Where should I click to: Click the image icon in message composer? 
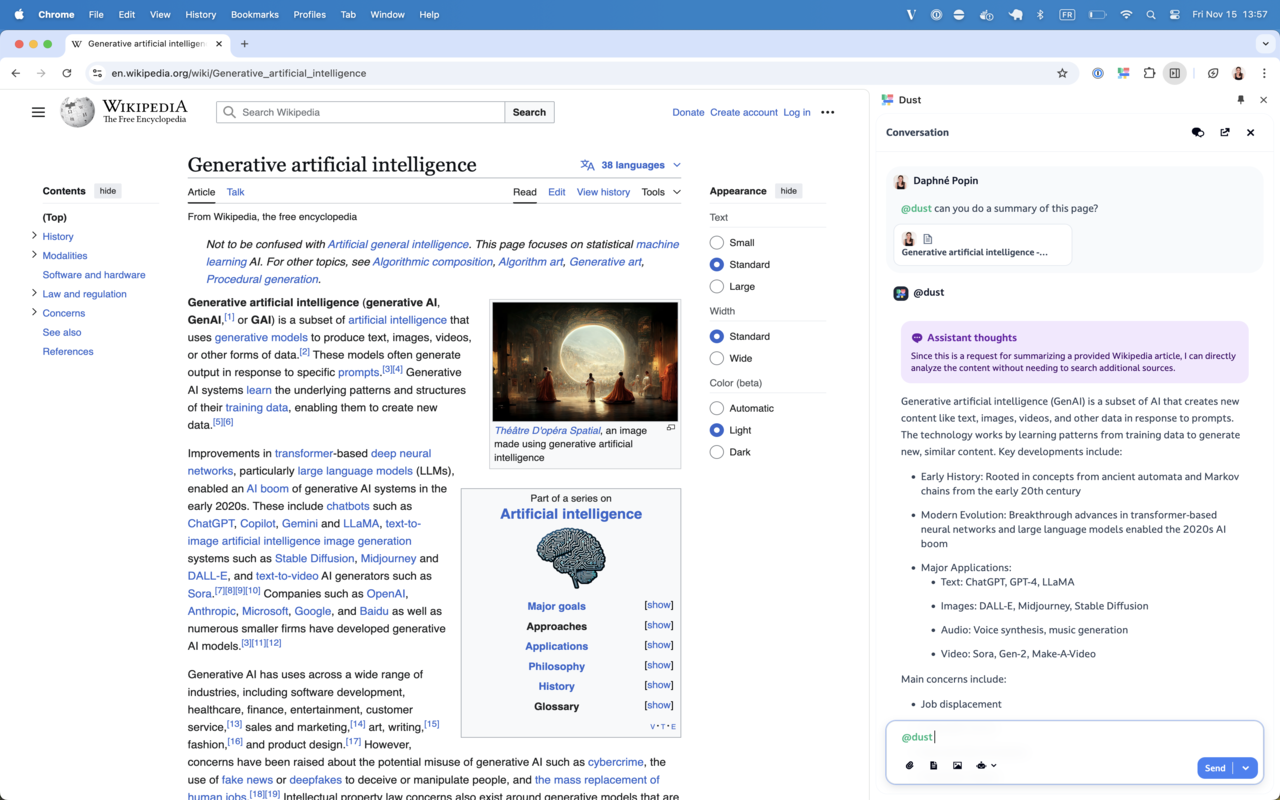point(957,766)
